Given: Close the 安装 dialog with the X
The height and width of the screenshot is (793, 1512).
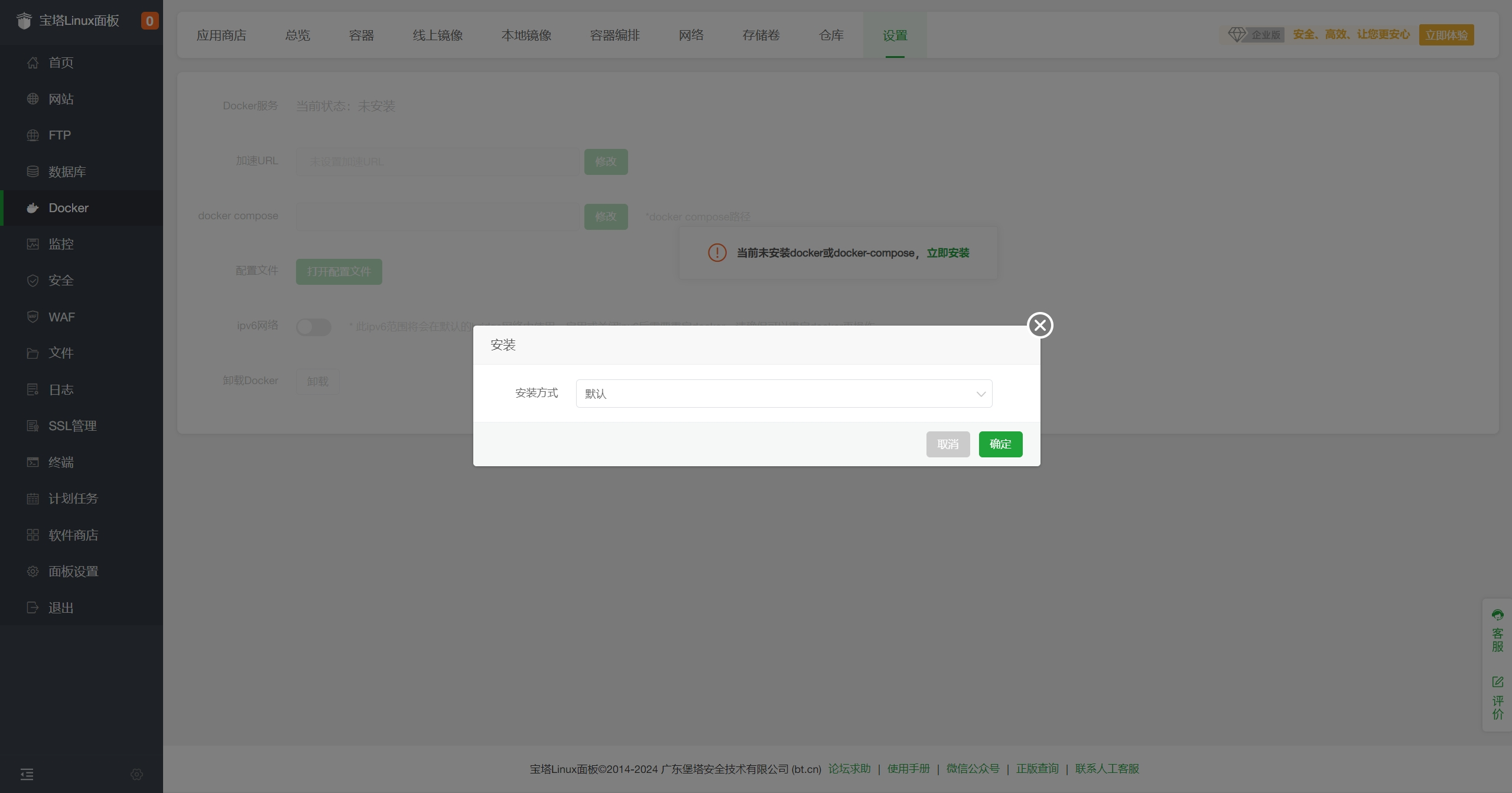Looking at the screenshot, I should (x=1039, y=324).
